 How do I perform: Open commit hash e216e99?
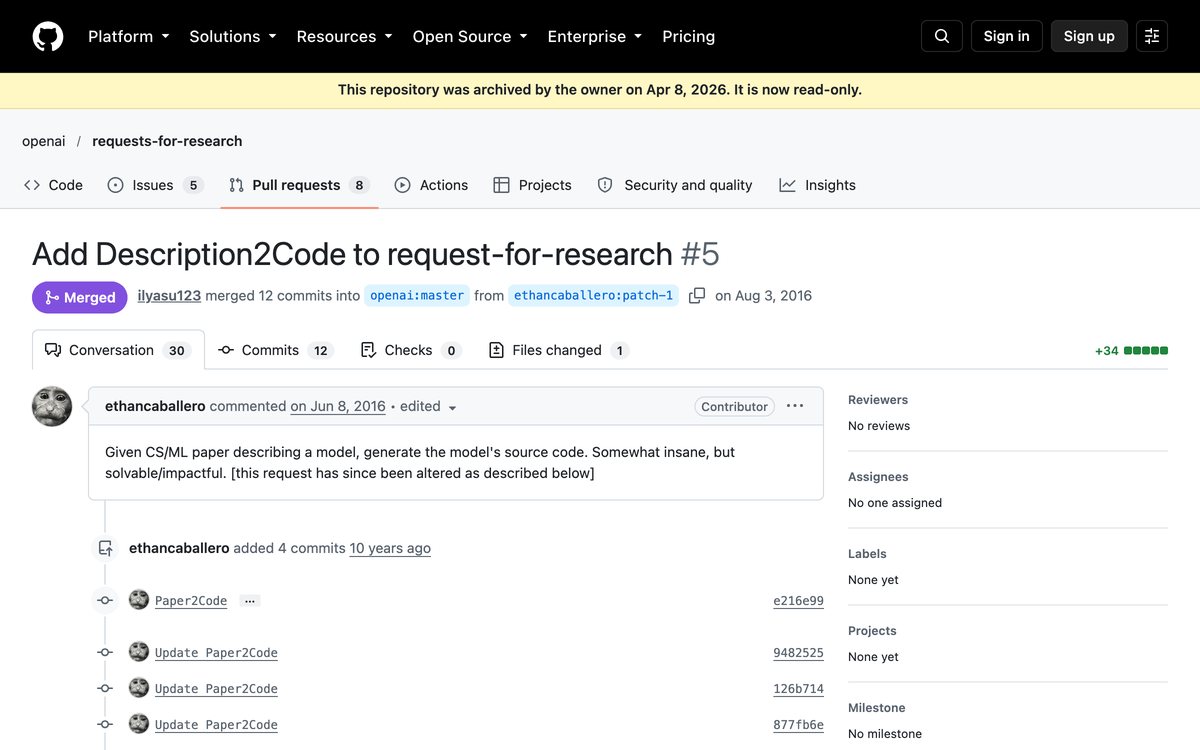[798, 601]
